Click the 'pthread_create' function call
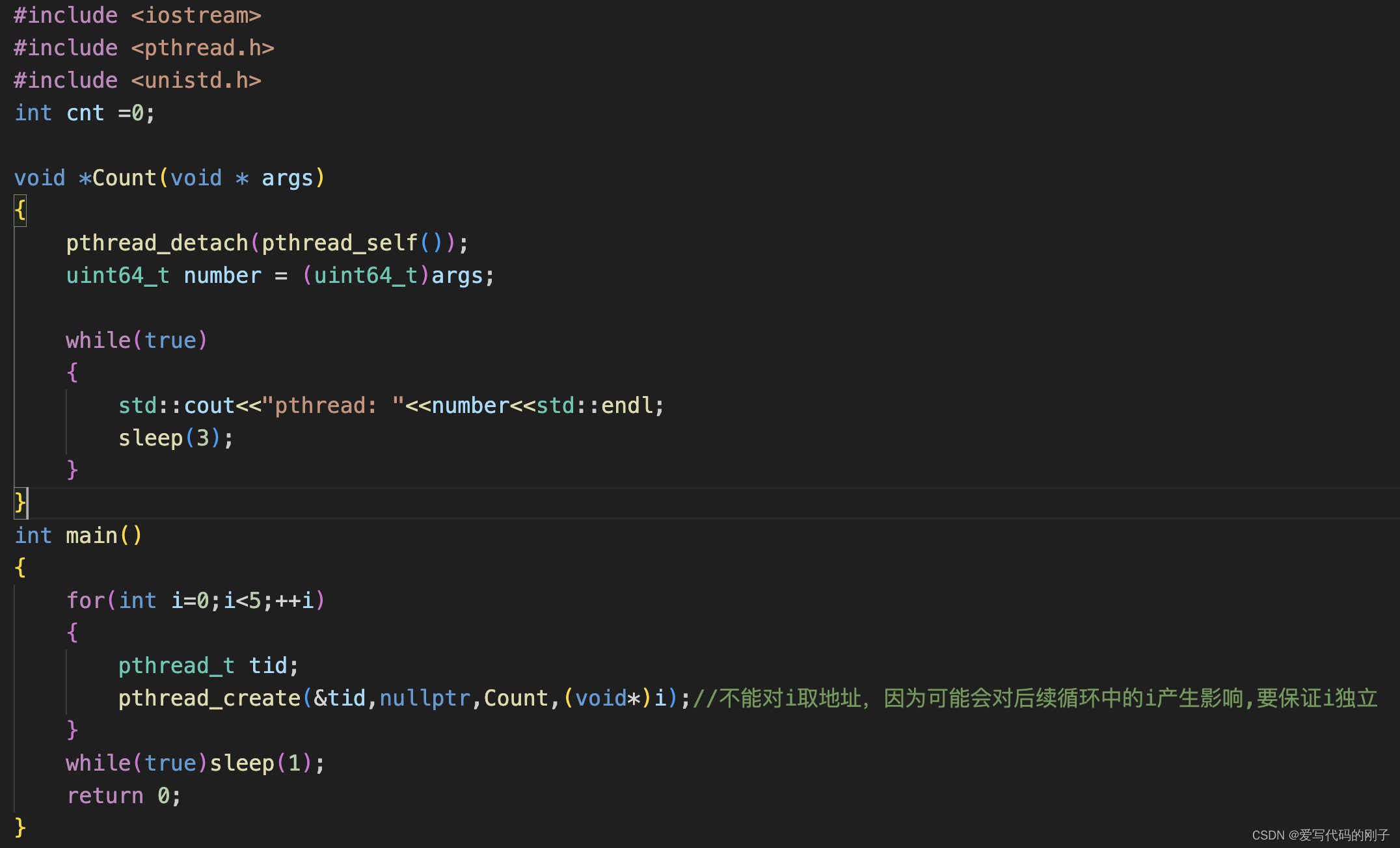This screenshot has width=1400, height=848. (x=209, y=698)
